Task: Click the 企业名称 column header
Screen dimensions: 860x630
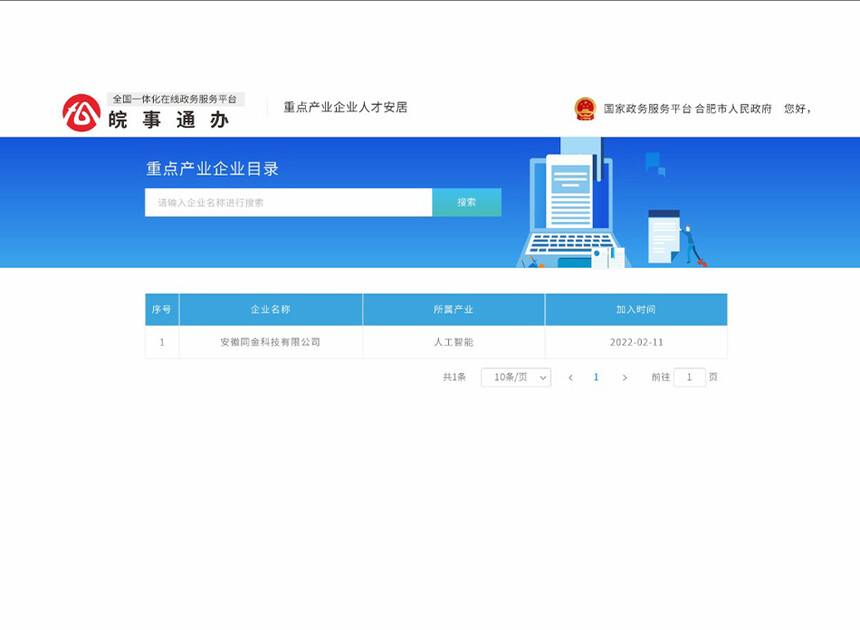Action: click(x=270, y=310)
